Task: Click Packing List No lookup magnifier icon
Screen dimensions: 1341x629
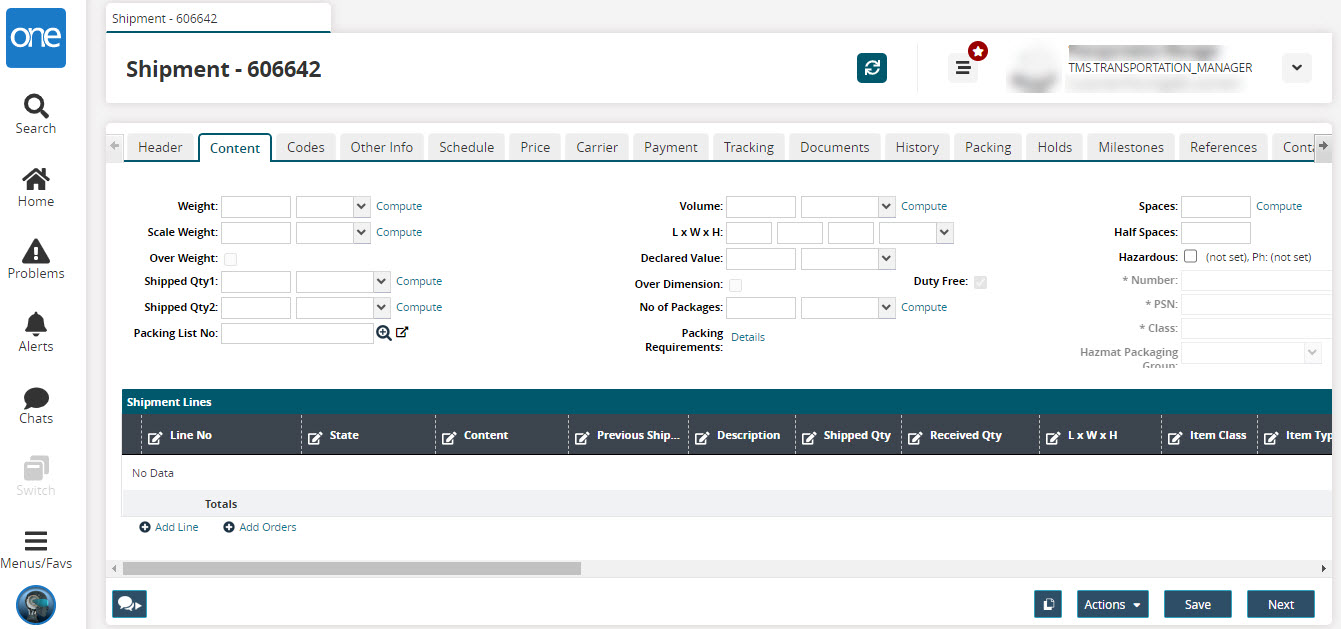Action: tap(384, 333)
